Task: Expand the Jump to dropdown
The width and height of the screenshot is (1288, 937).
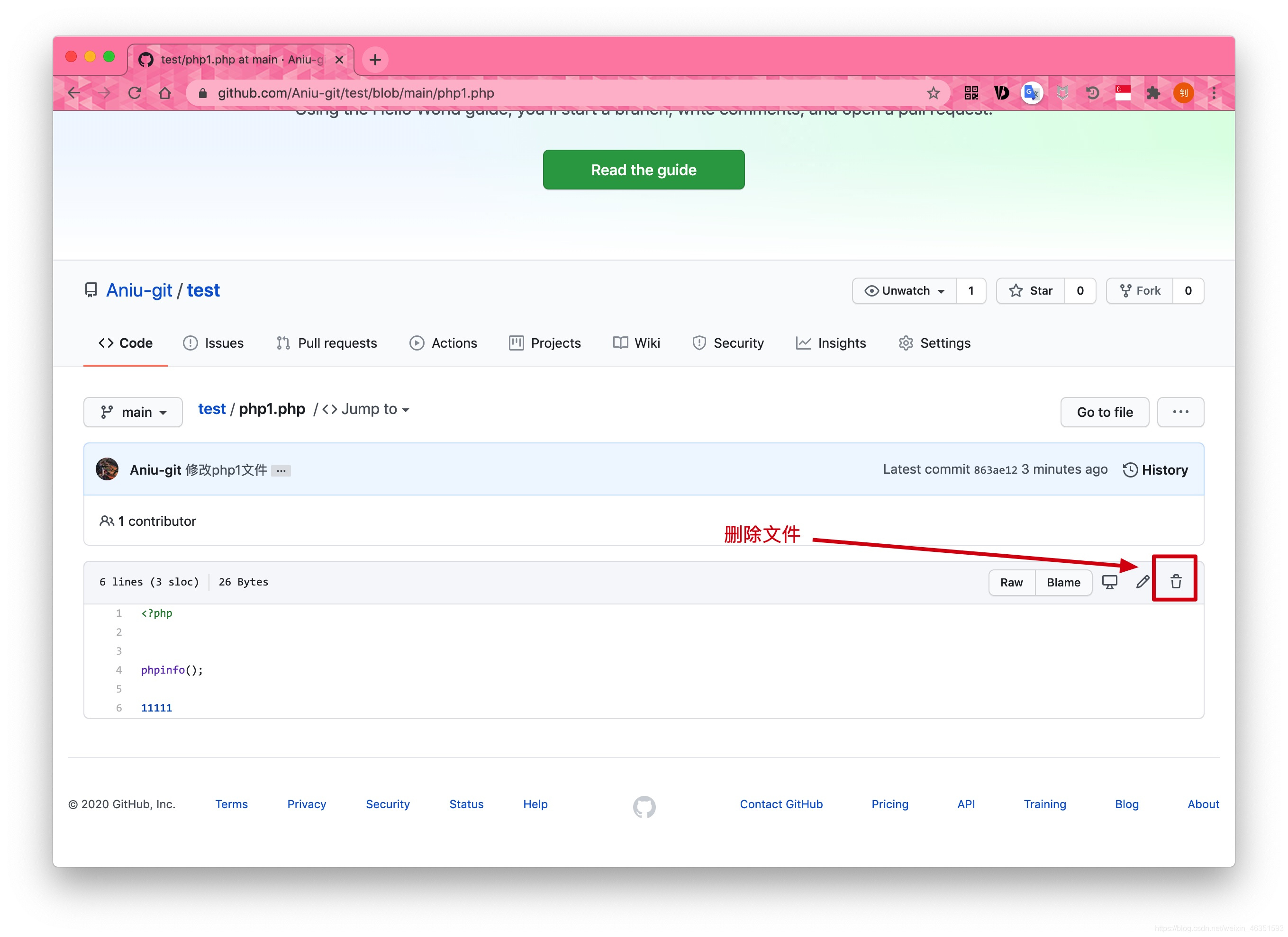Action: click(x=366, y=409)
